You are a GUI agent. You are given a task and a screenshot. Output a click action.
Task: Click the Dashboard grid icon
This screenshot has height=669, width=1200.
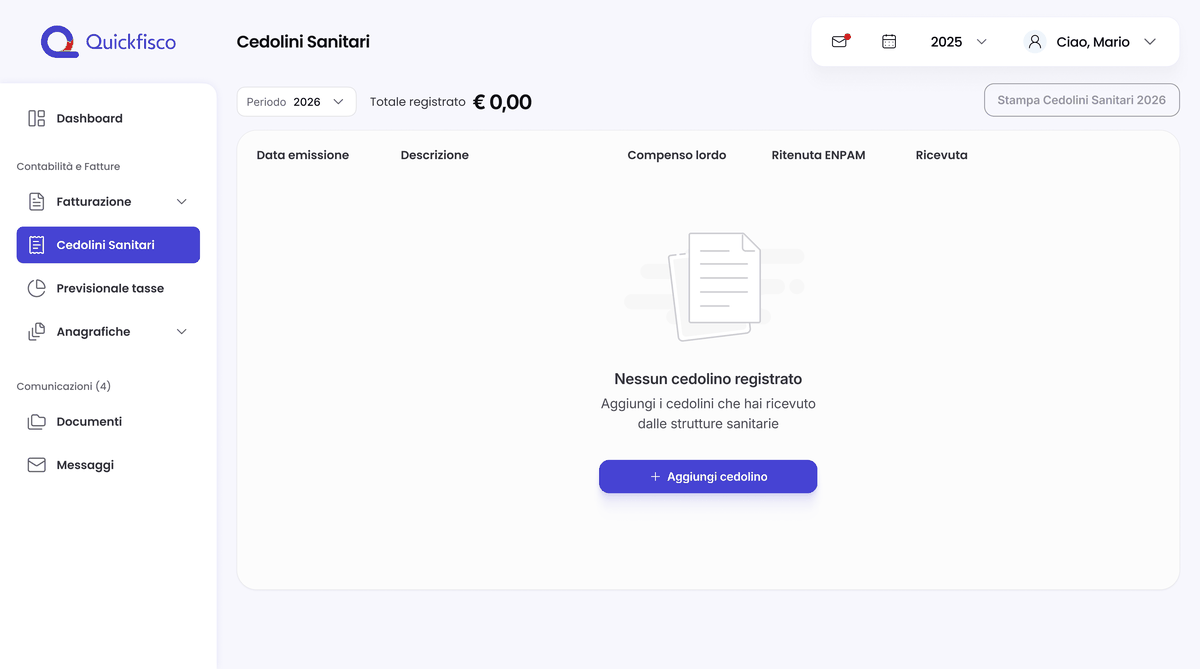37,118
